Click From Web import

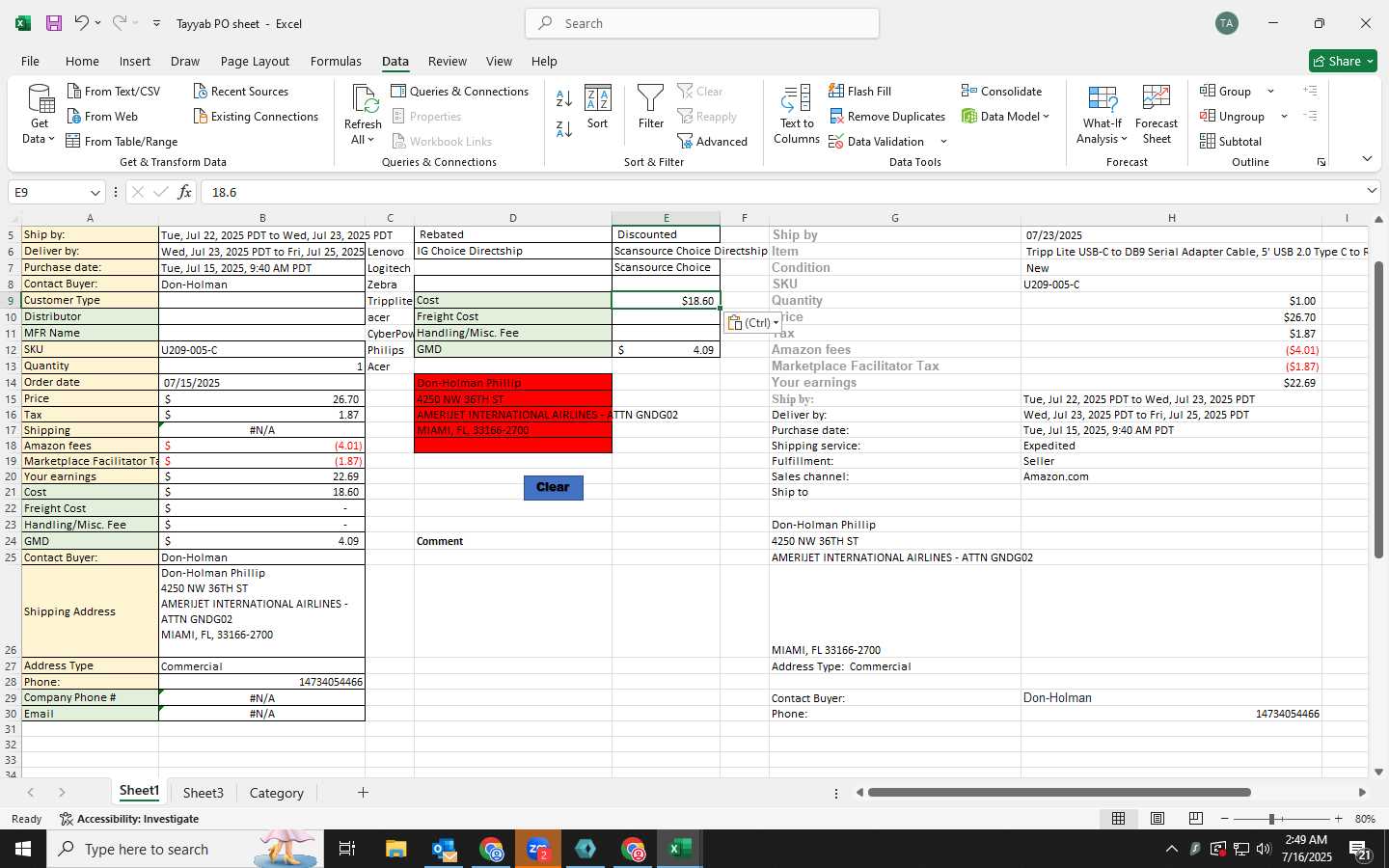[102, 117]
